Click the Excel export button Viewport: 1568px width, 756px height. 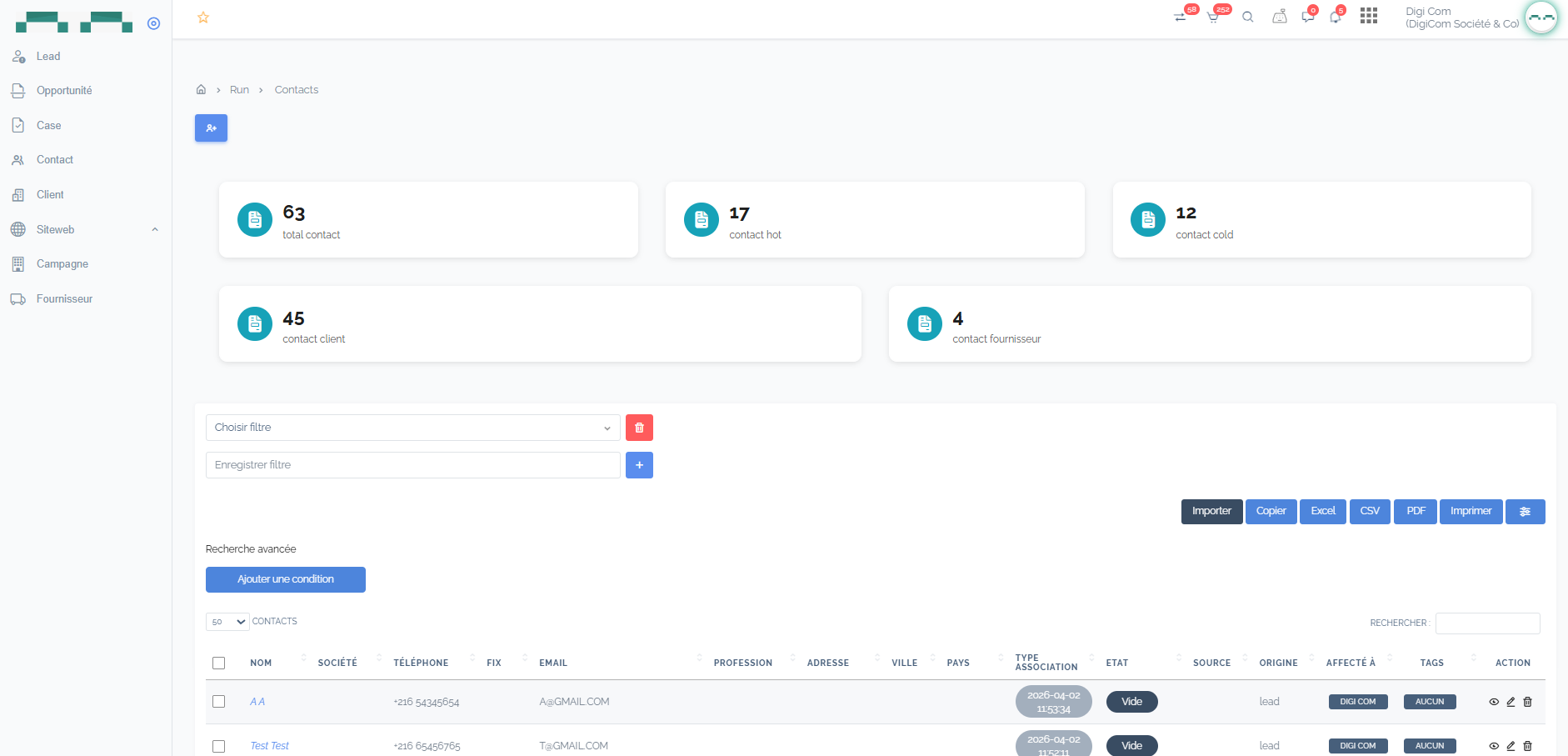pyautogui.click(x=1323, y=512)
